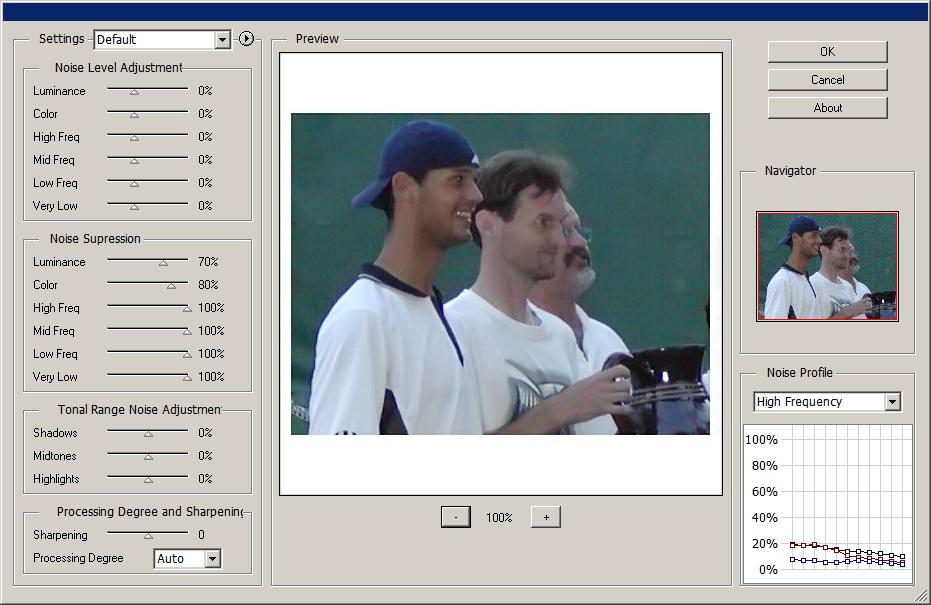Click the Navigator thumbnail image
This screenshot has height=605, width=931.
827,267
